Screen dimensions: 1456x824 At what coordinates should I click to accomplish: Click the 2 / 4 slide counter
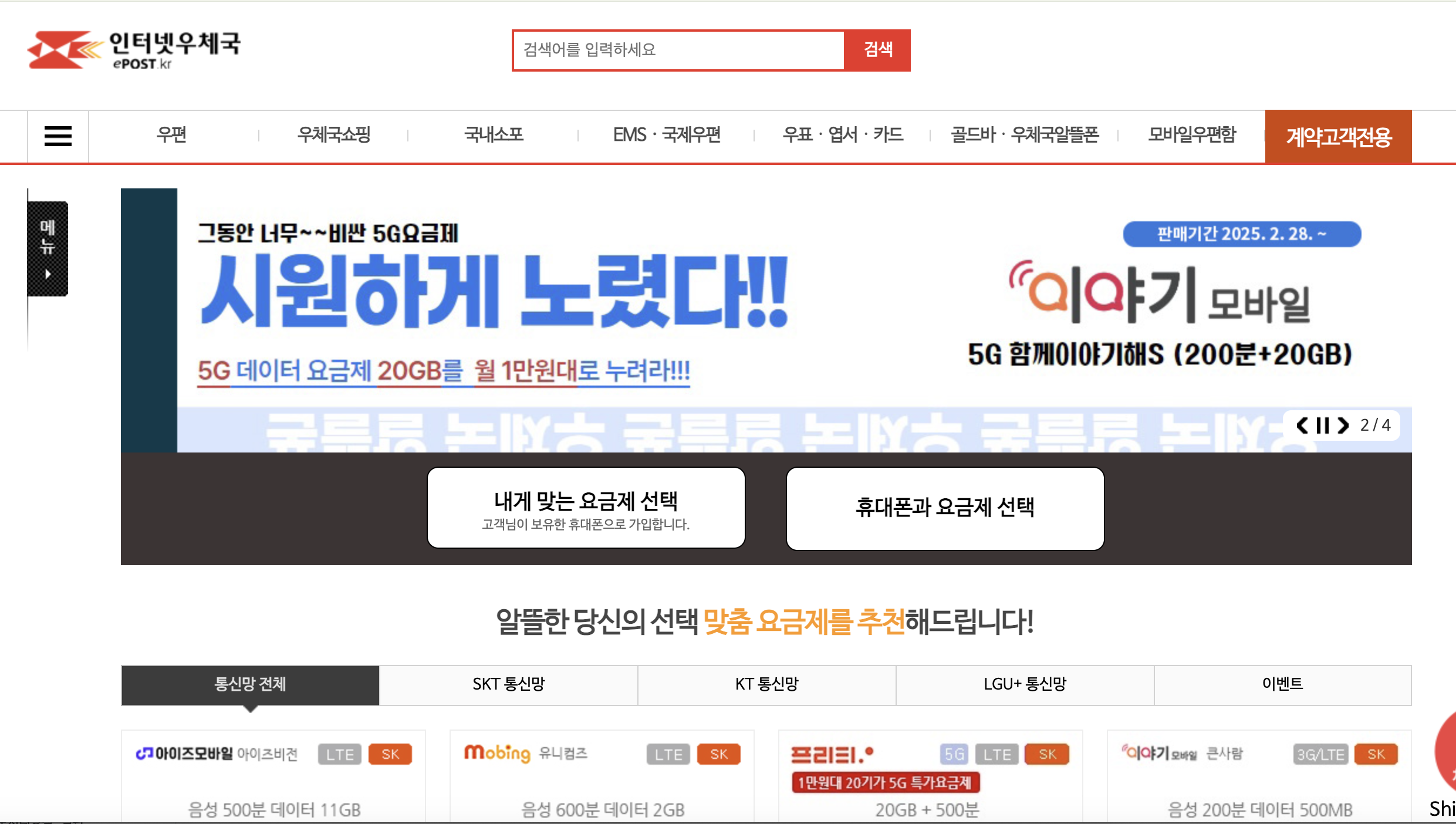(1376, 425)
